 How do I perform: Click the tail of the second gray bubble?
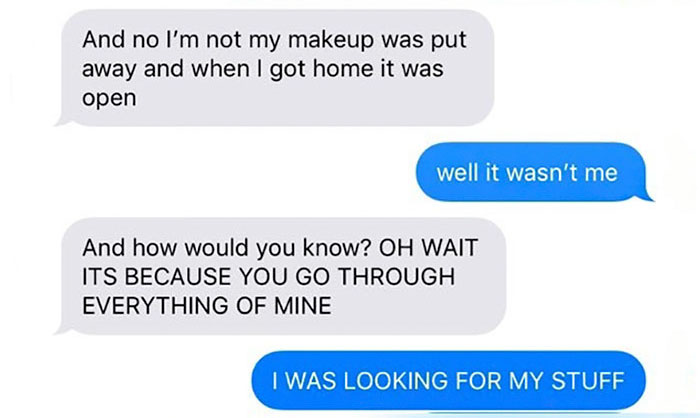(62, 330)
